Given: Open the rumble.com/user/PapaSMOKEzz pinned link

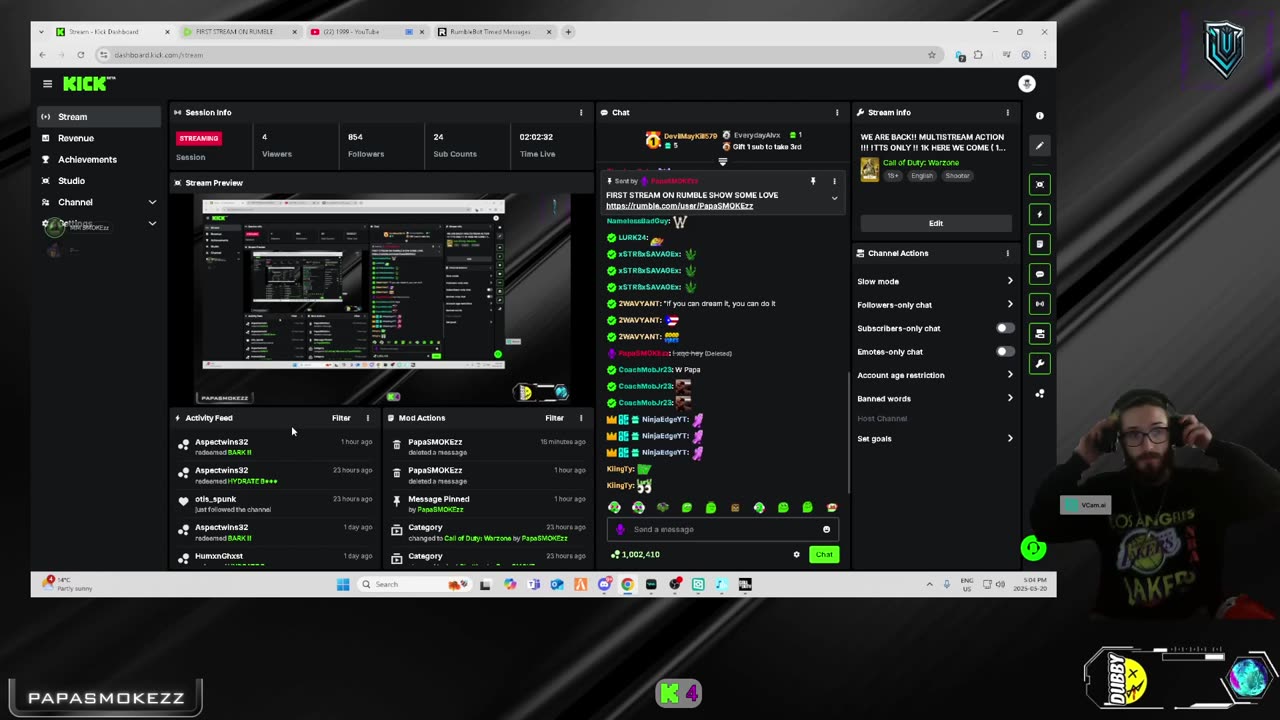Looking at the screenshot, I should tap(679, 206).
